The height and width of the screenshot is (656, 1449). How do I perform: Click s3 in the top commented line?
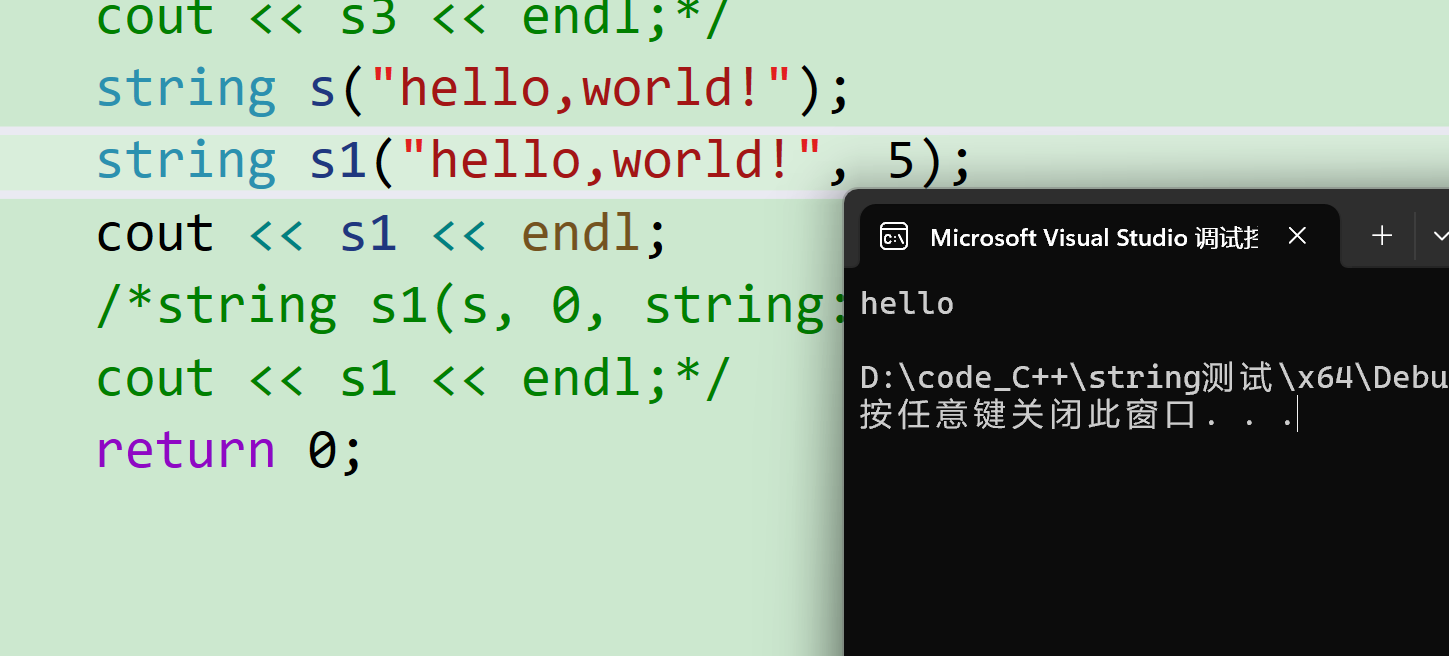coord(368,19)
